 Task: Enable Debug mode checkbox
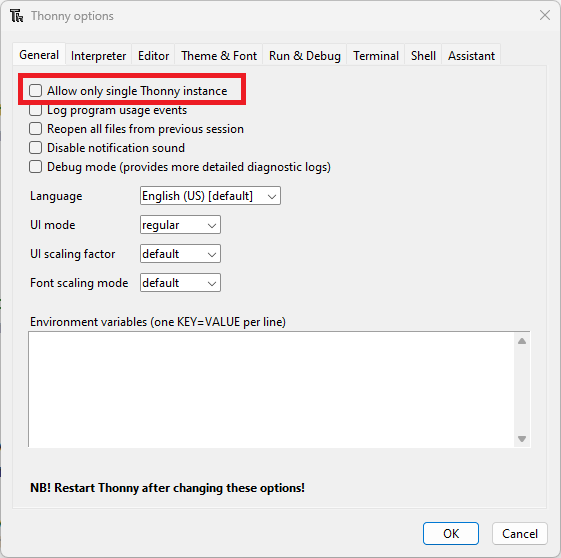click(35, 167)
